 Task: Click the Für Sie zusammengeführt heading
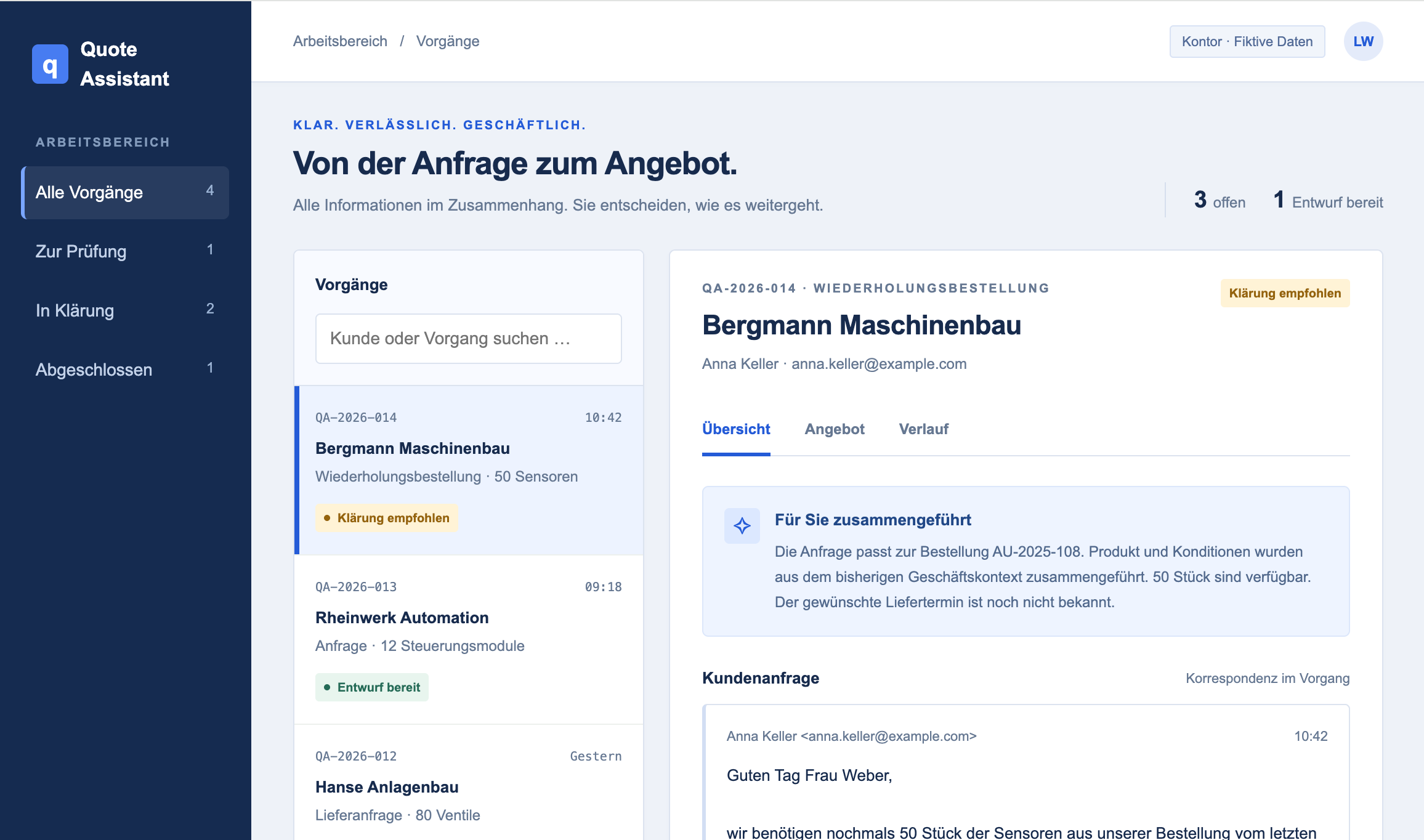tap(873, 520)
